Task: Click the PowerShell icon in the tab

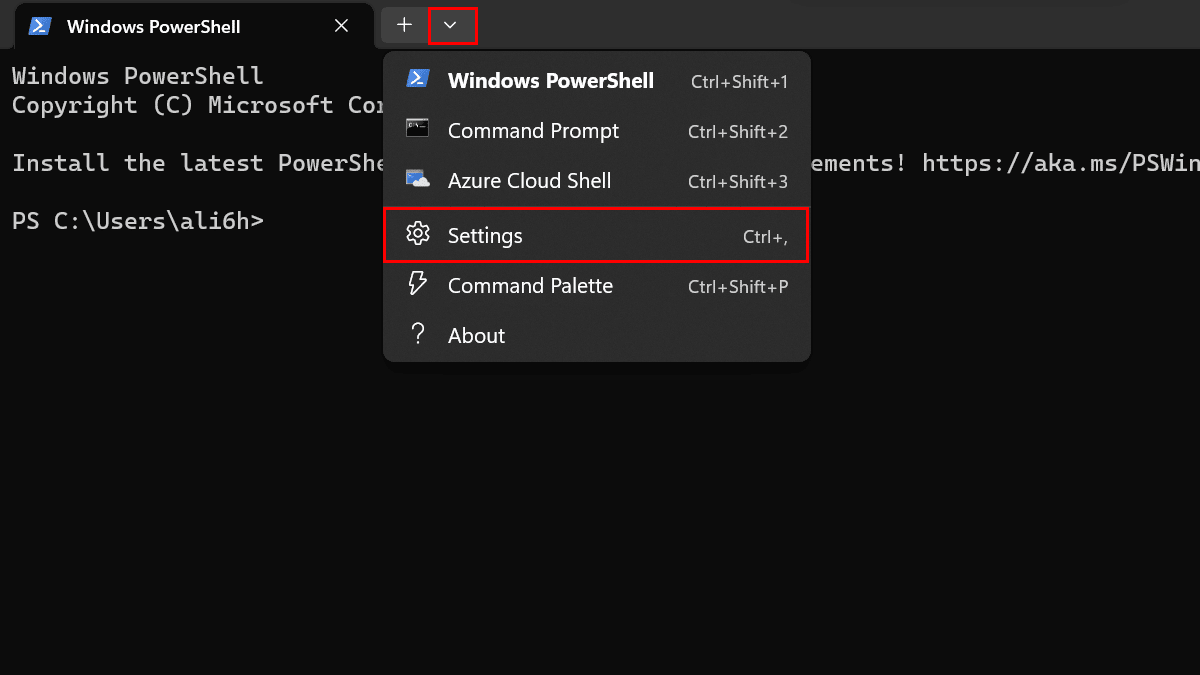Action: click(x=40, y=26)
